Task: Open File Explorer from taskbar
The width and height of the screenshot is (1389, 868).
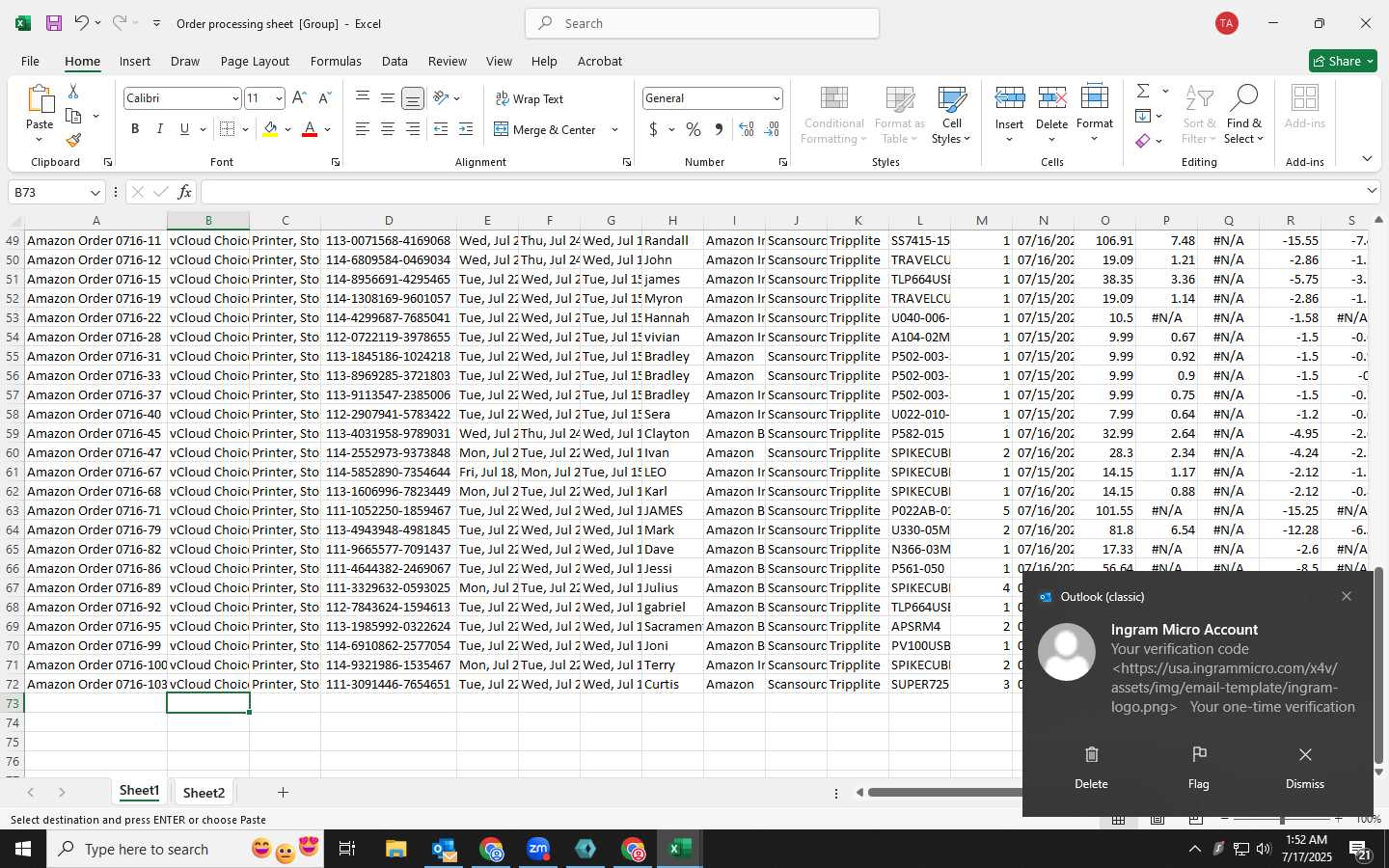Action: tap(396, 849)
